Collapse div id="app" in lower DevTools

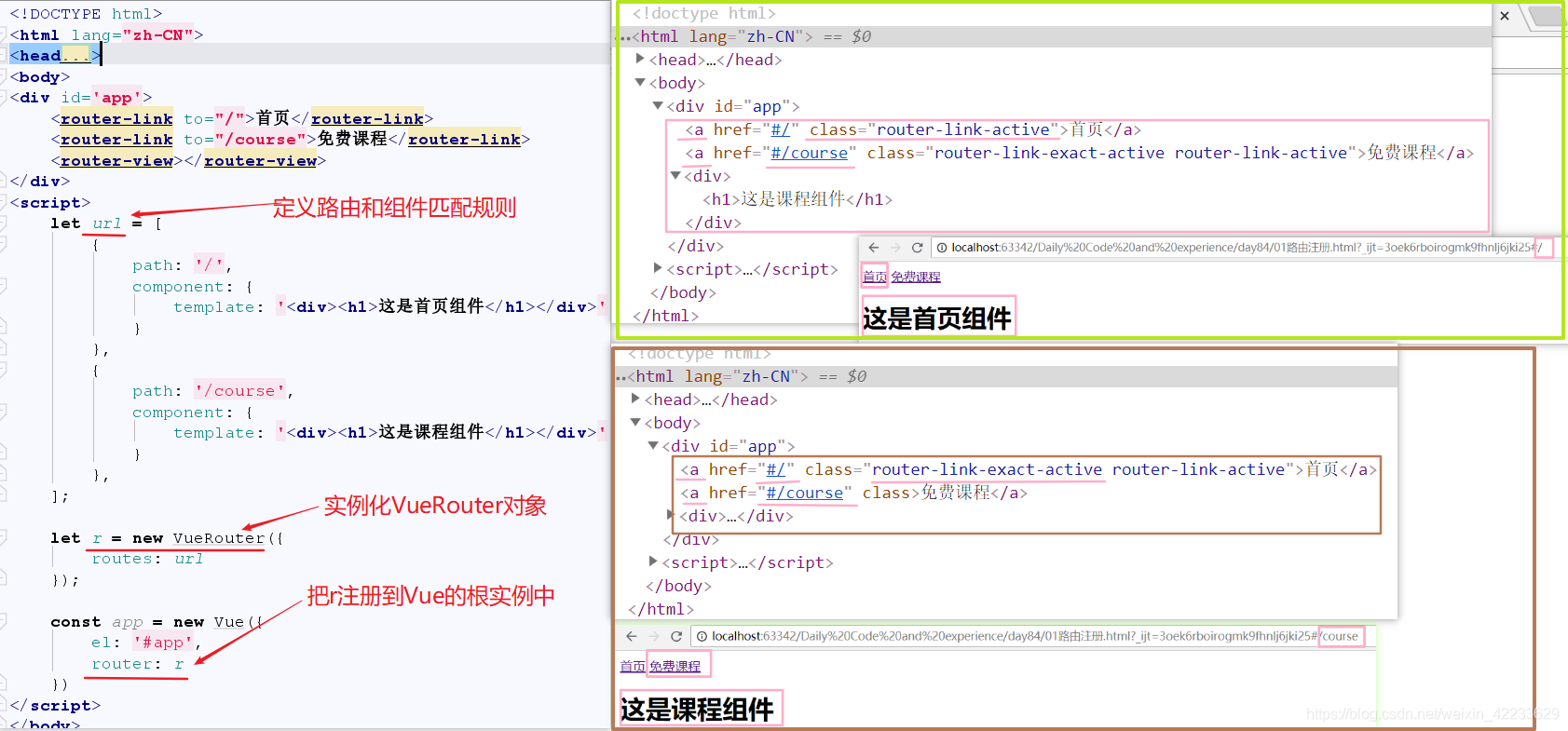(x=653, y=445)
